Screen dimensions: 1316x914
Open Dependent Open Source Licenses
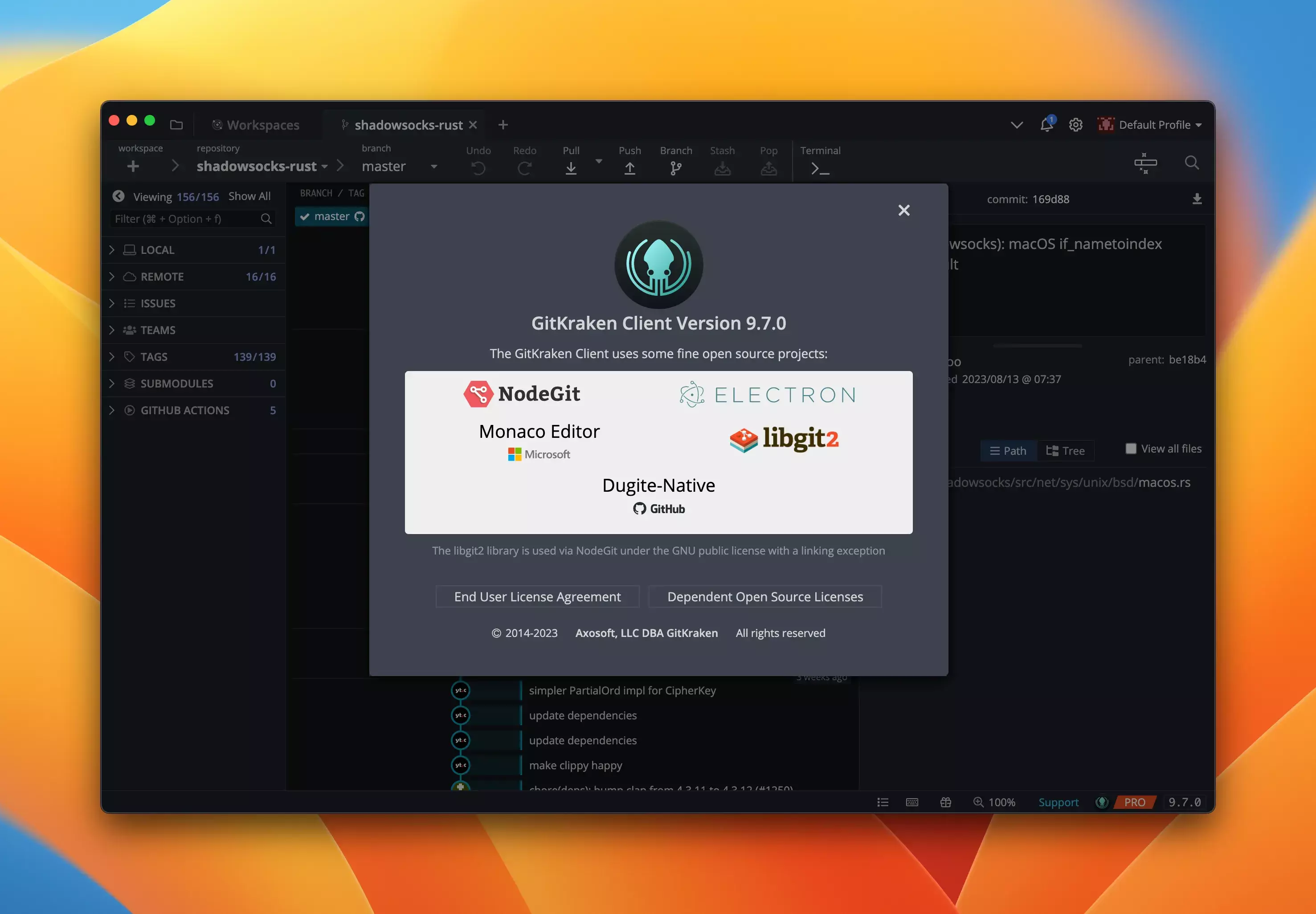pos(764,596)
